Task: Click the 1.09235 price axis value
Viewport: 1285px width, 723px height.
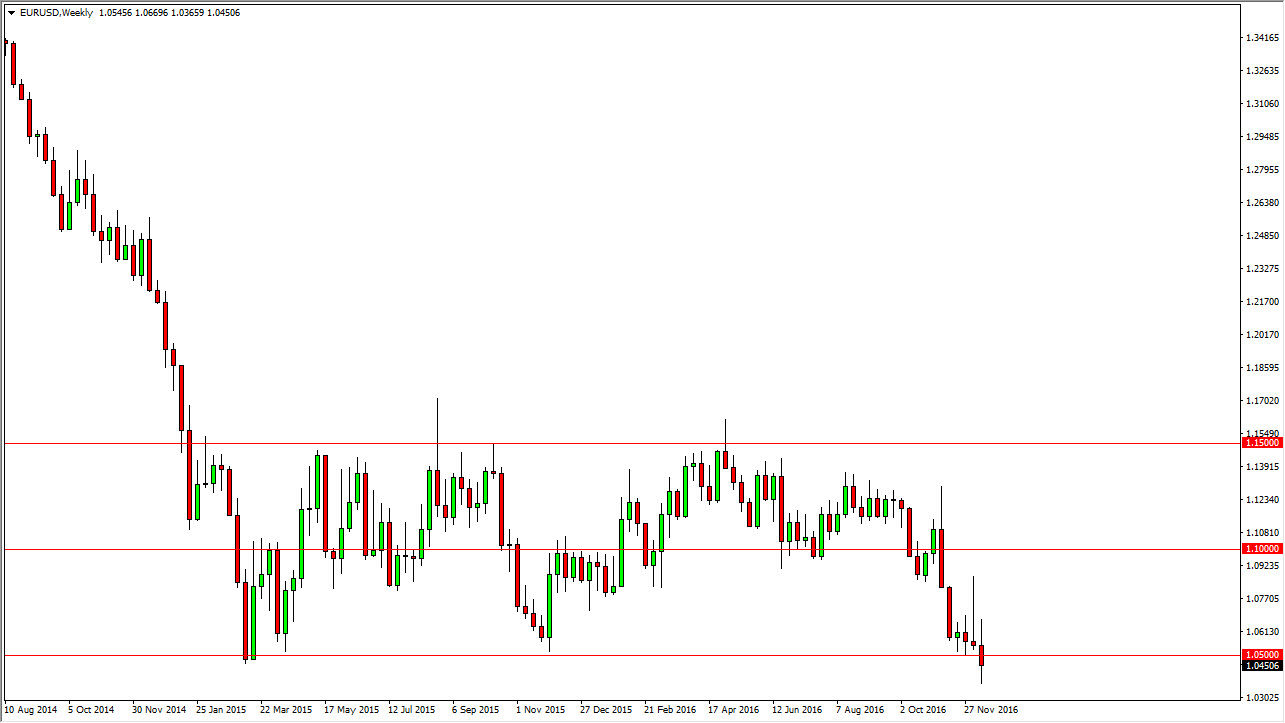Action: (x=1262, y=566)
